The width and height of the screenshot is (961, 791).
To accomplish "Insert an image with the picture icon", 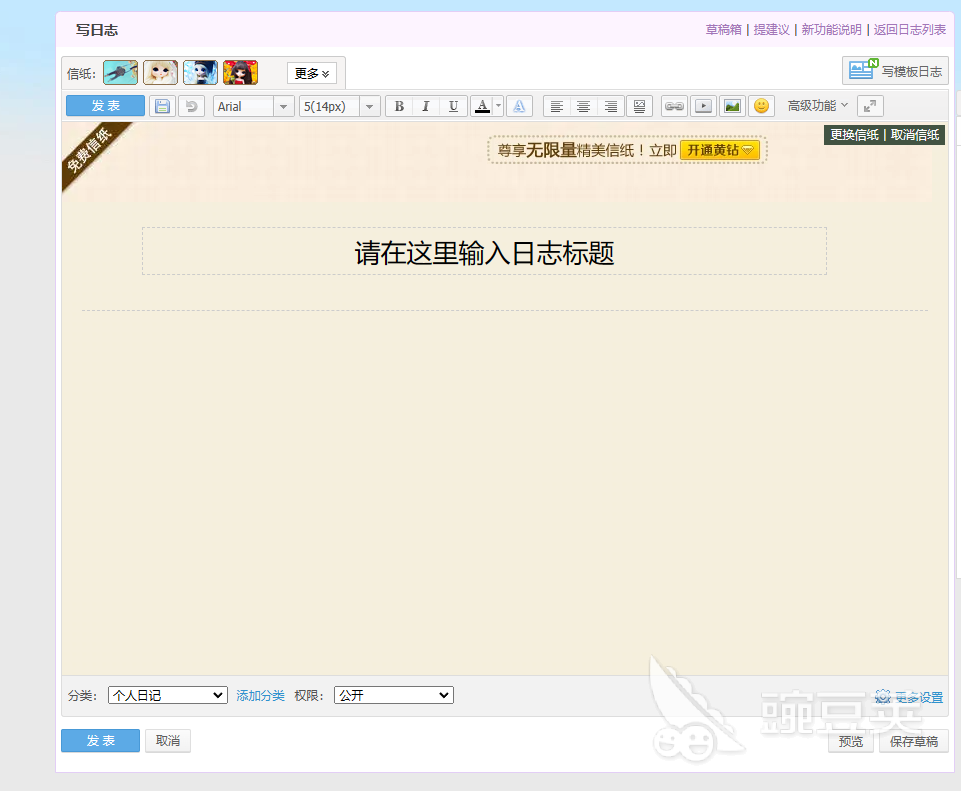I will (x=731, y=105).
